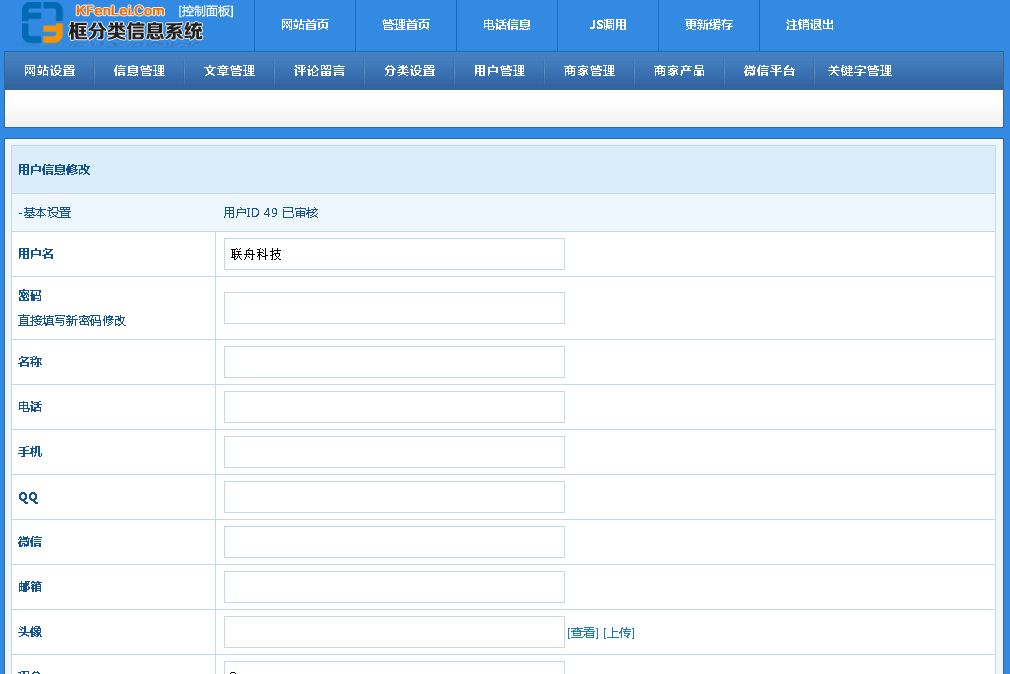This screenshot has width=1010, height=674.
Task: Open 电话信息 top tab
Action: pyautogui.click(x=507, y=25)
